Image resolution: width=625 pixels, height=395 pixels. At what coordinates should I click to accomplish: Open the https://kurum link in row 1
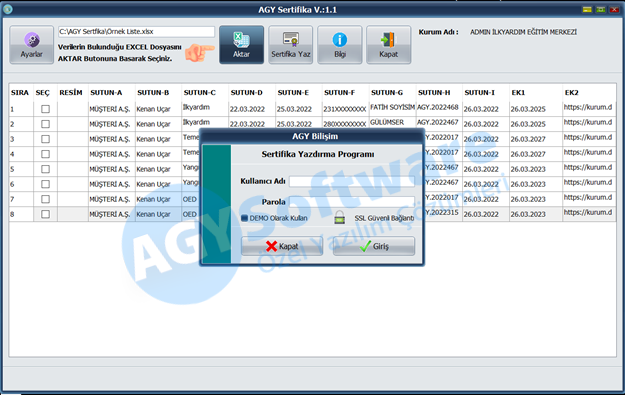588,107
